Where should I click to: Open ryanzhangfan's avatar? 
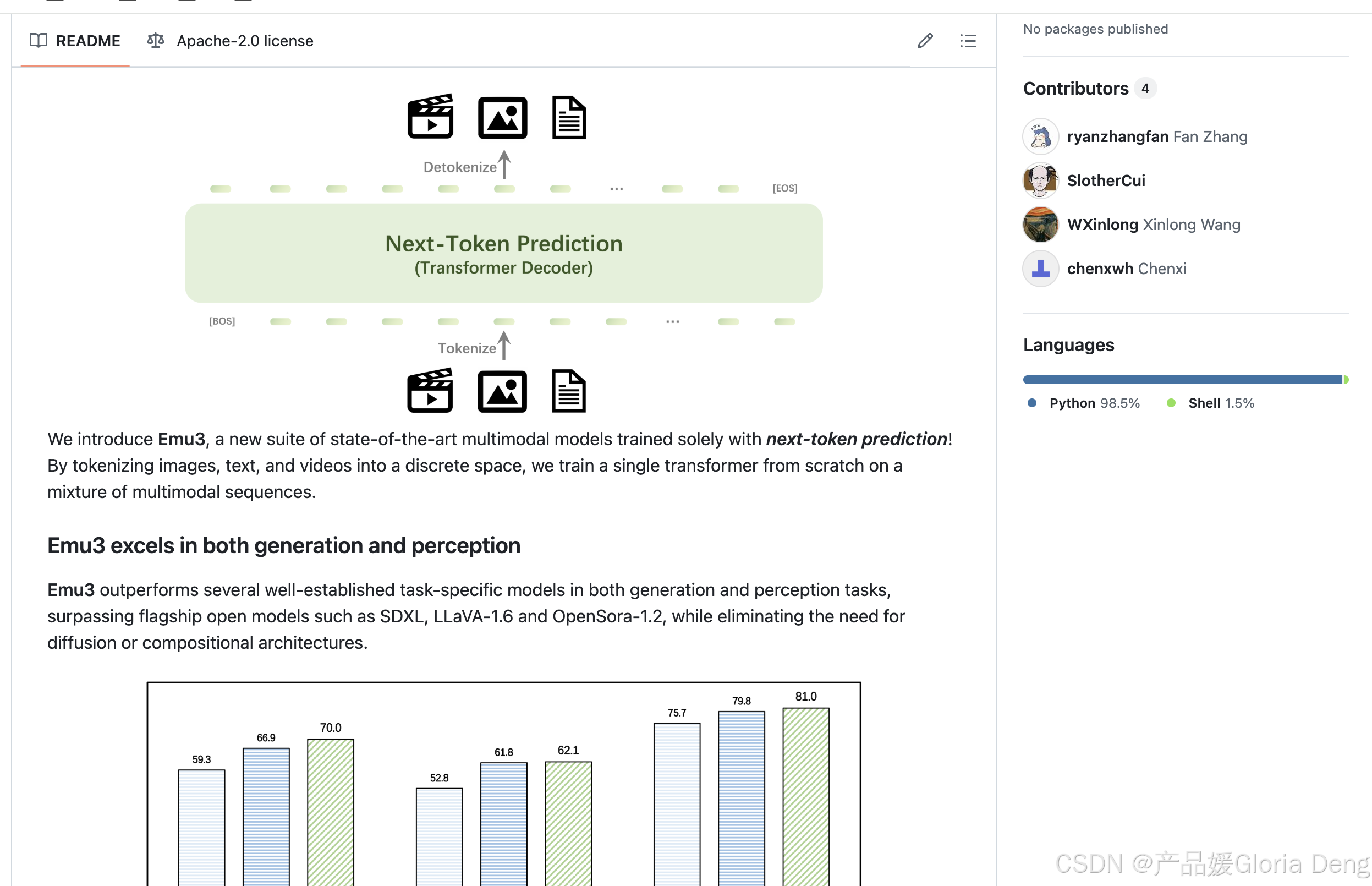[1040, 136]
